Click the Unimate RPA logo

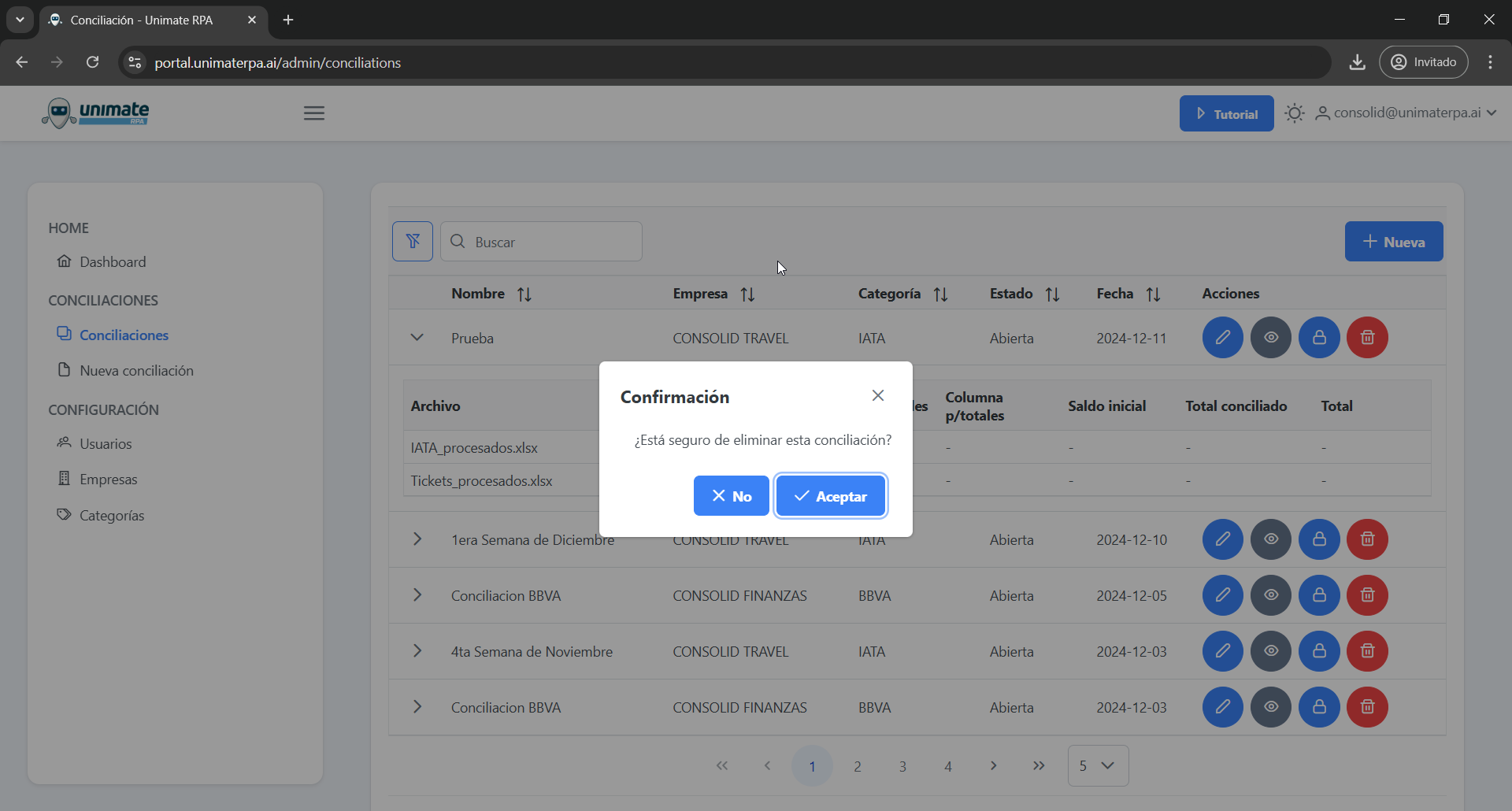(x=96, y=113)
